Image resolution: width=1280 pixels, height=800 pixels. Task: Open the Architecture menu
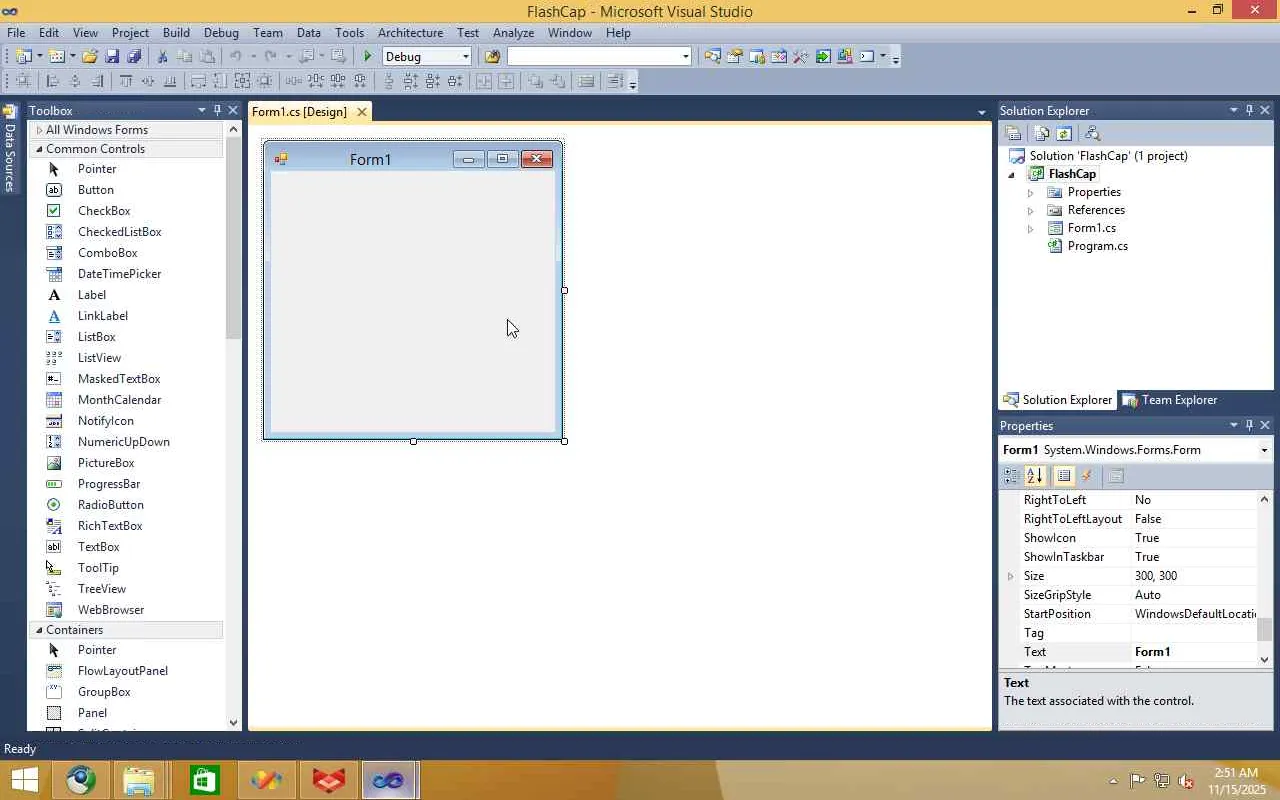coord(410,33)
